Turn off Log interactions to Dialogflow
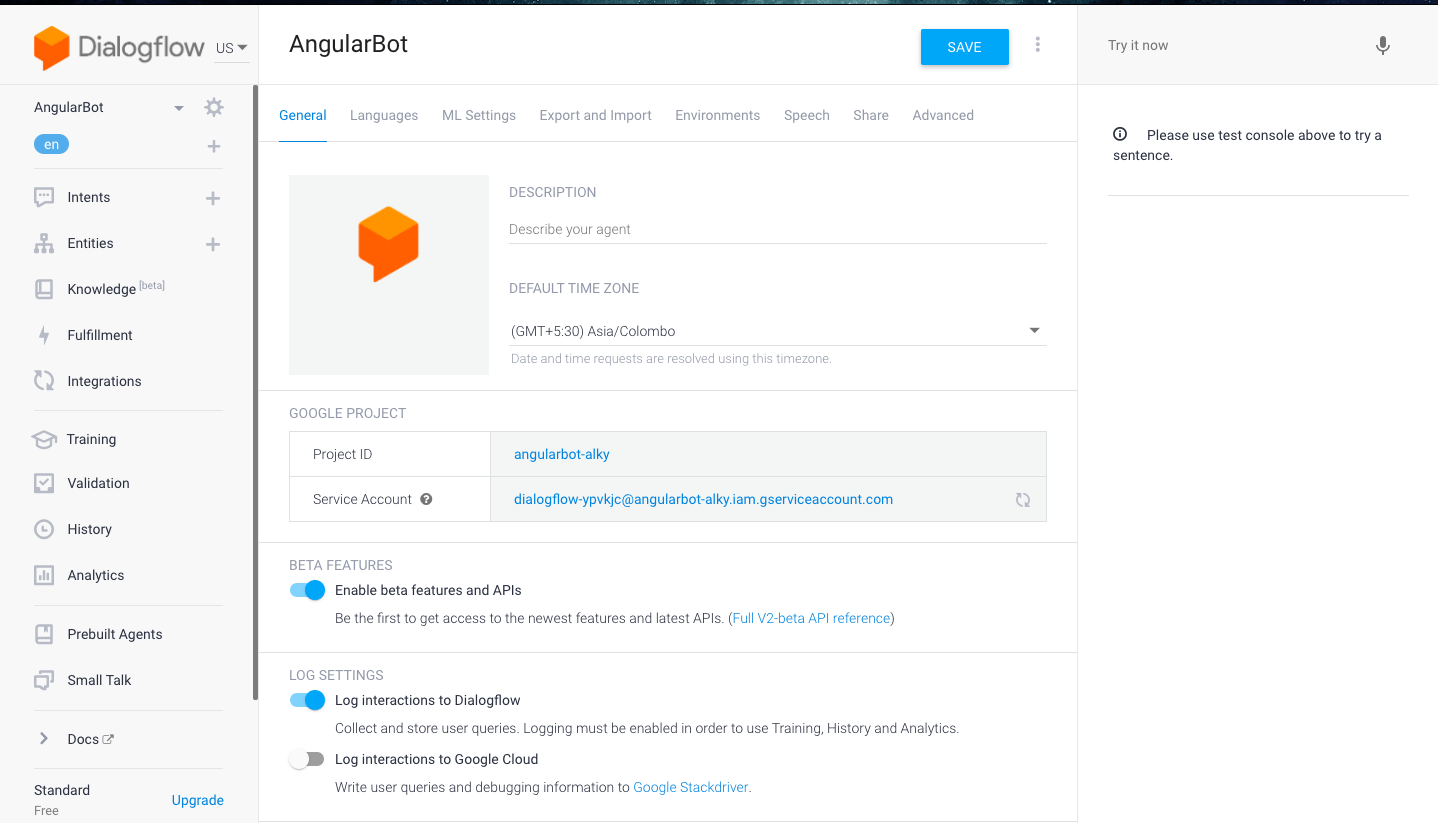 point(308,700)
